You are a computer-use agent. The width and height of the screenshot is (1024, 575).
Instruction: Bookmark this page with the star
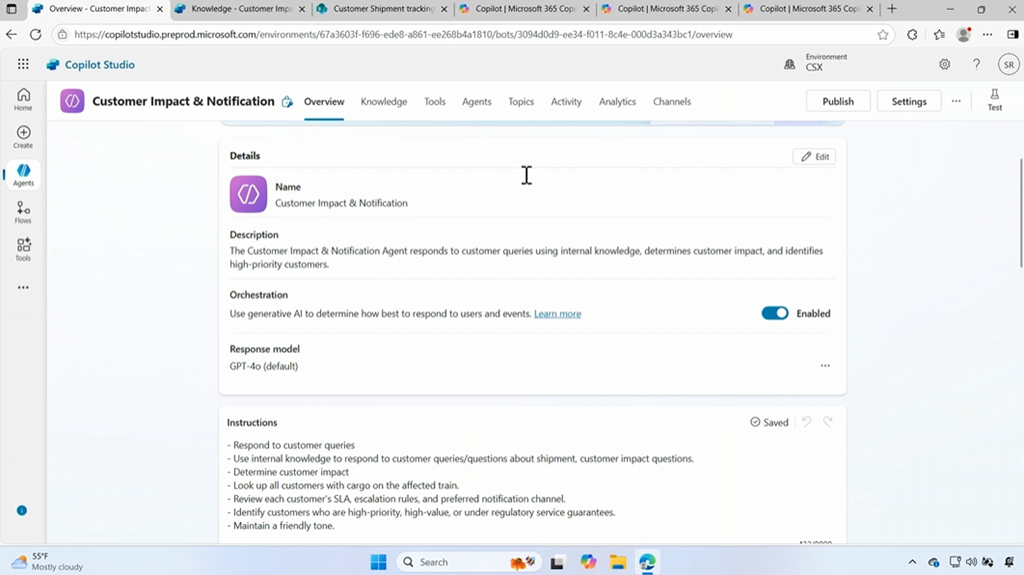pos(883,35)
